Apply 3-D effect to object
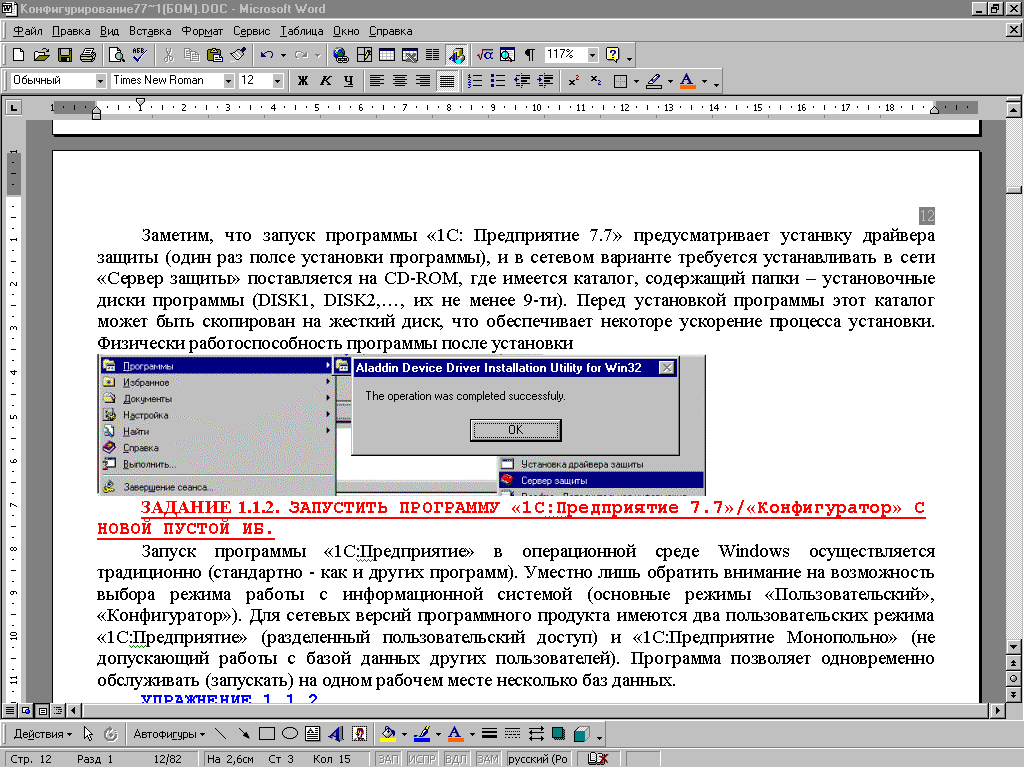This screenshot has width=1024, height=768. 581,734
